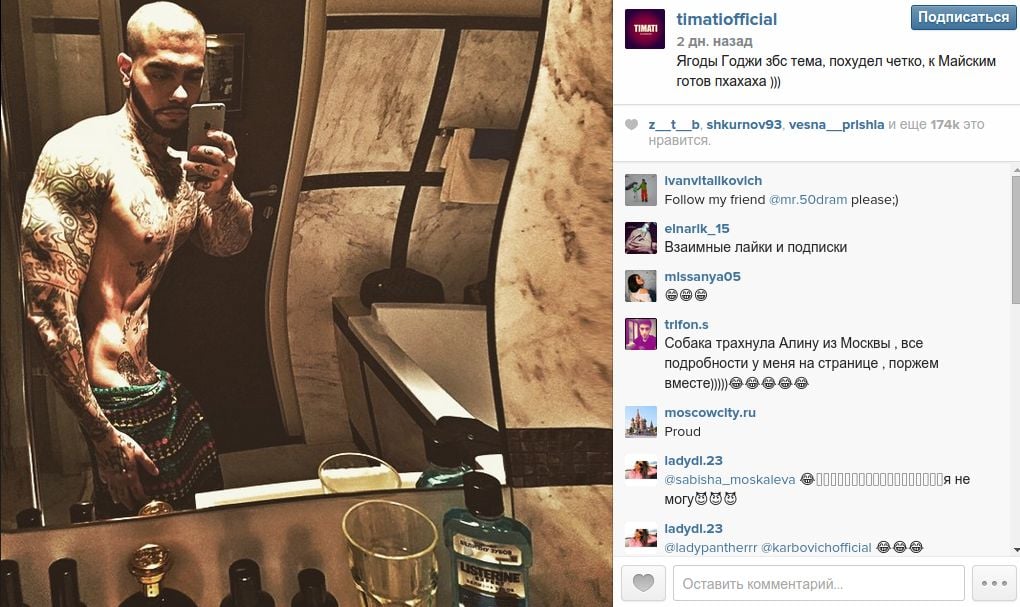Click the @mr.50dram mention link
The width and height of the screenshot is (1020, 607).
(x=807, y=200)
